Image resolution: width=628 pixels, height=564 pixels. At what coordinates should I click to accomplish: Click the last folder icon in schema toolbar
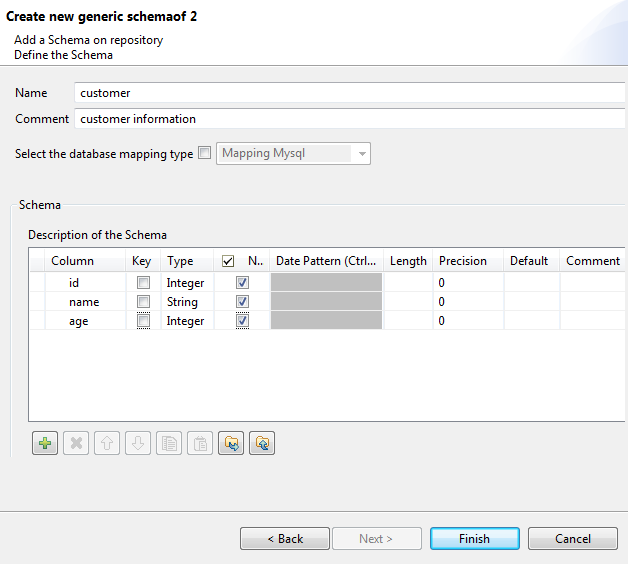(x=262, y=443)
